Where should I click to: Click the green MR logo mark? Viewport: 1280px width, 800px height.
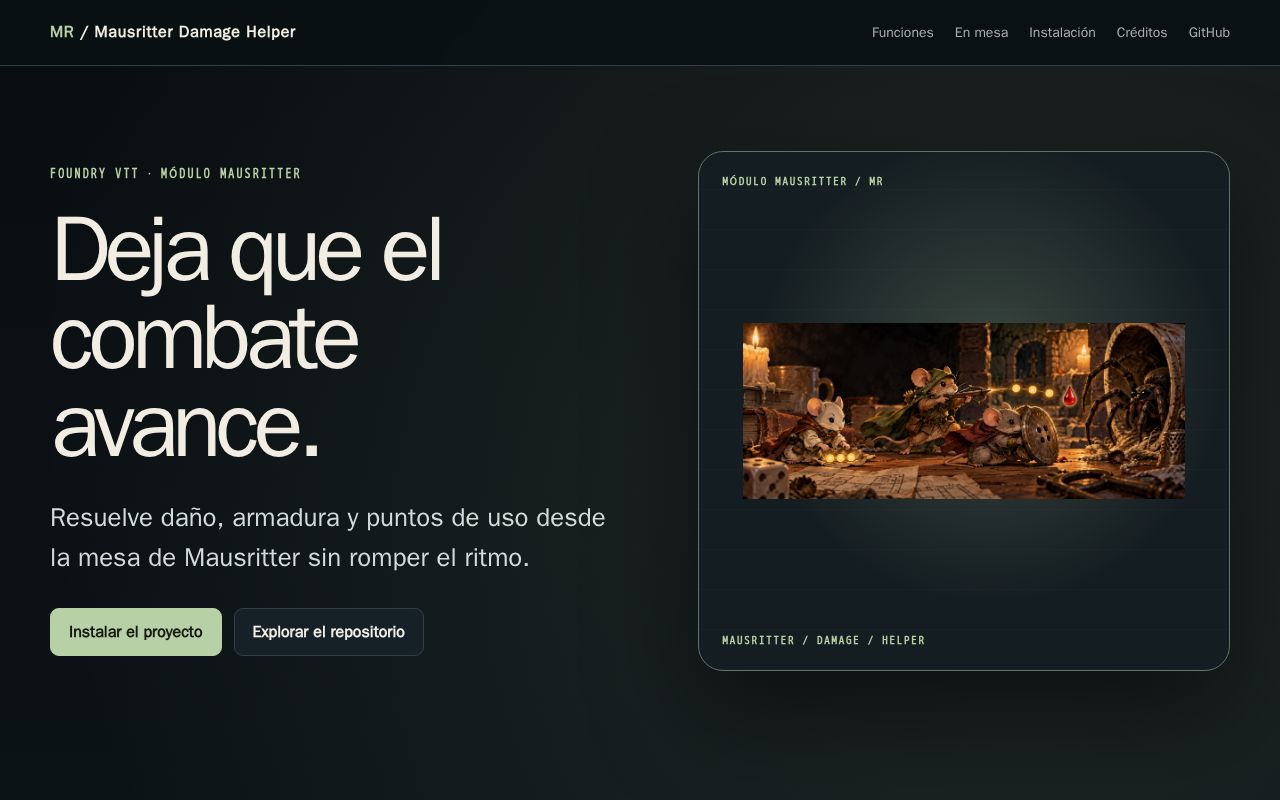coord(62,32)
